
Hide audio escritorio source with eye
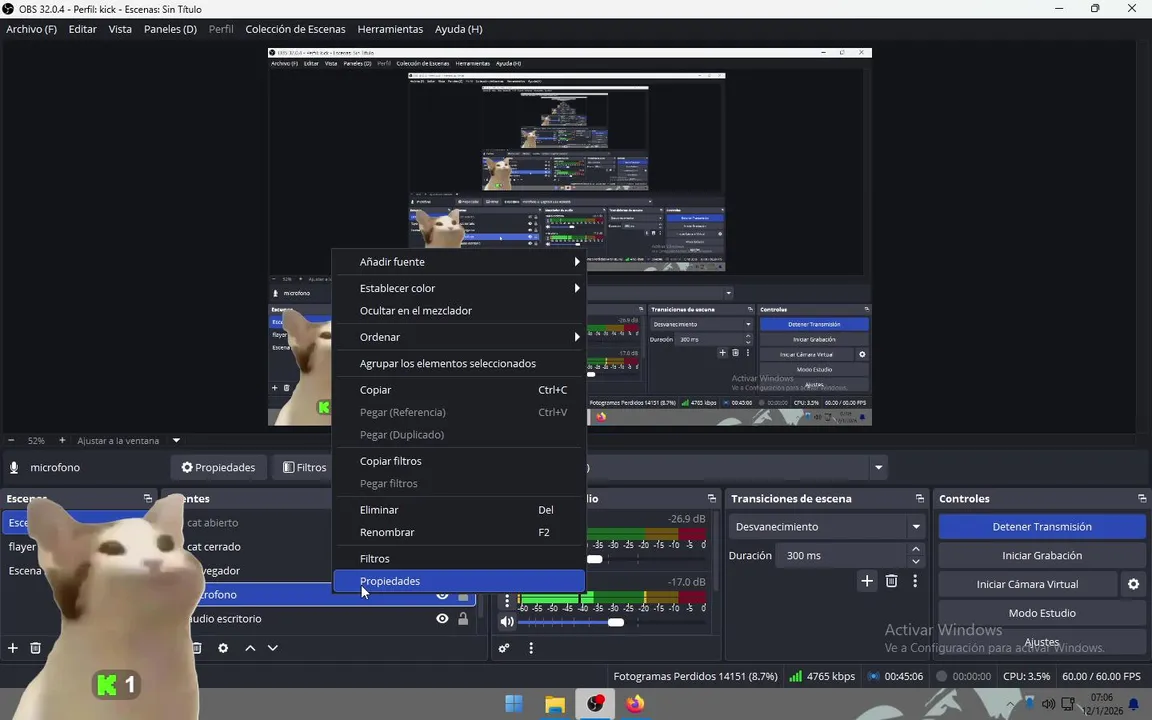442,619
